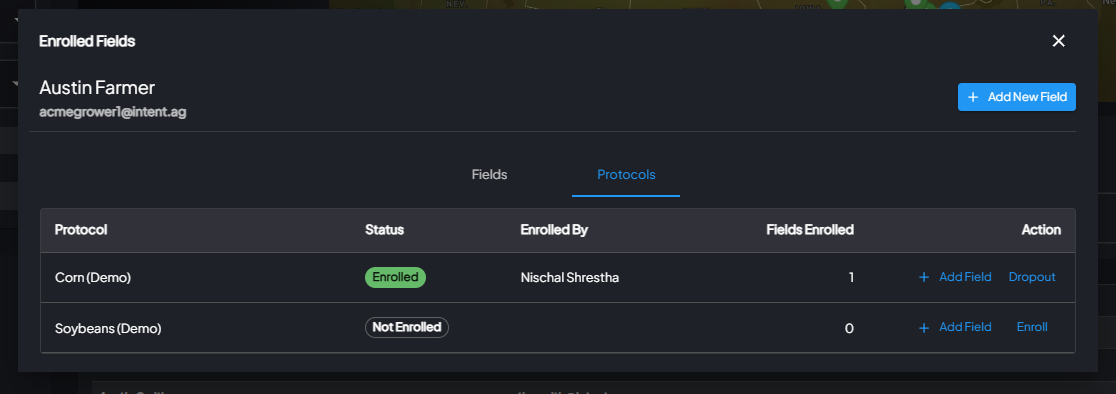Viewport: 1116px width, 394px height.
Task: Click the Nischal Shrestha enrolled-by name
Action: (569, 277)
